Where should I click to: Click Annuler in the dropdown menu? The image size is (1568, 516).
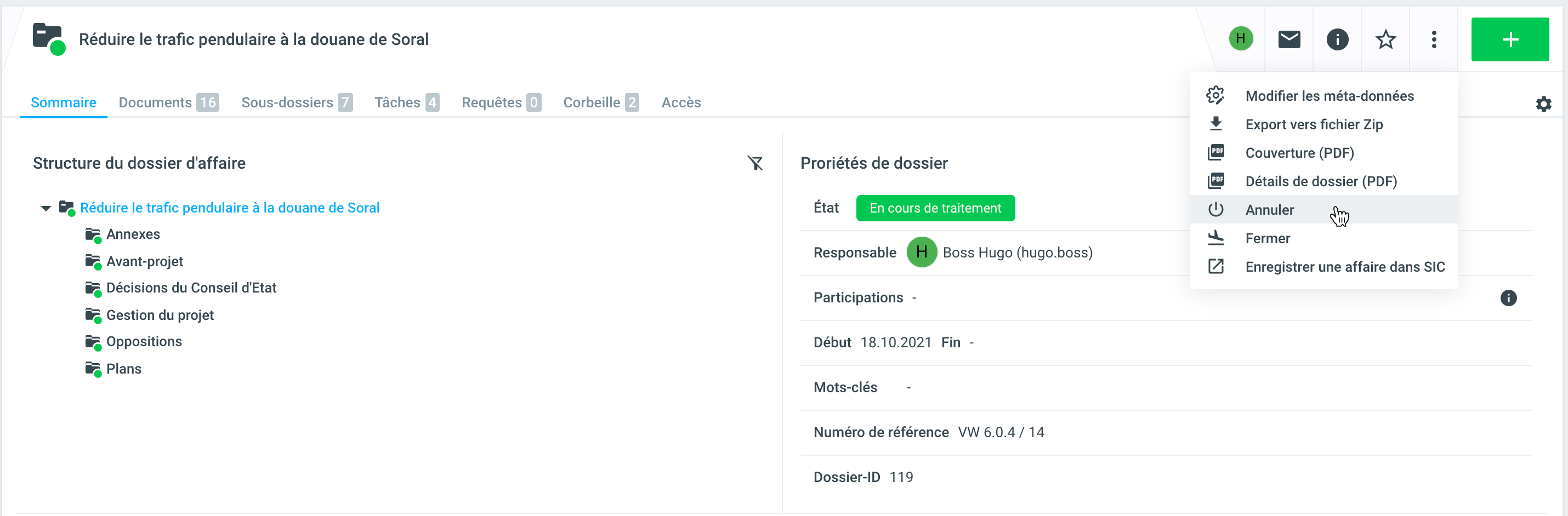point(1269,210)
